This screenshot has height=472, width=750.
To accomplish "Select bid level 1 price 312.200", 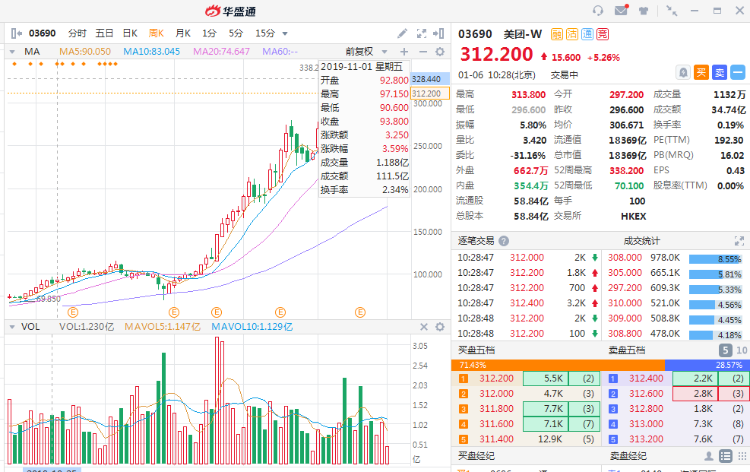I will tap(496, 378).
